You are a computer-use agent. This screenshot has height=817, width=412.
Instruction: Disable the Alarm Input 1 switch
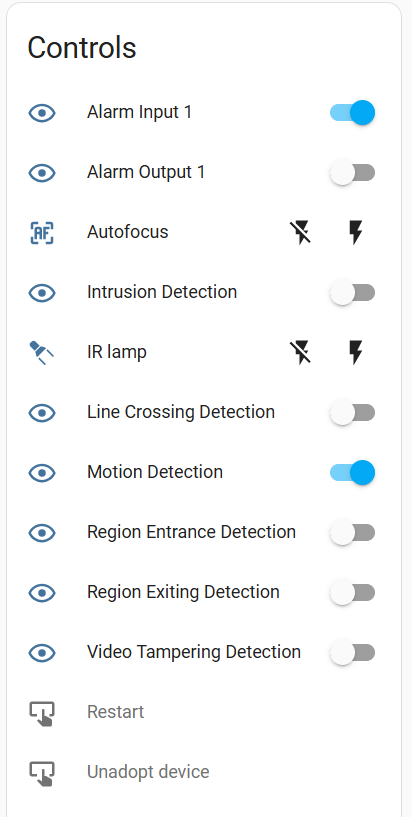pos(353,113)
